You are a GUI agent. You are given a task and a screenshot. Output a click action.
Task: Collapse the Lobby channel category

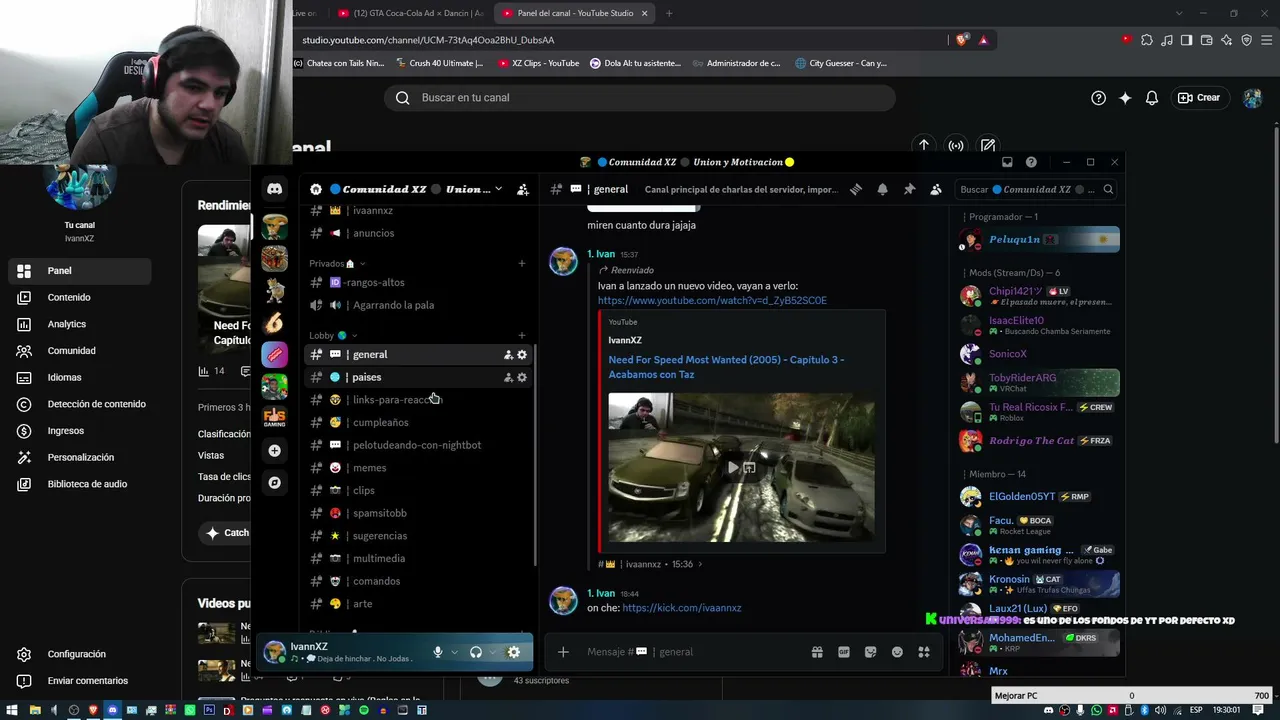[333, 336]
